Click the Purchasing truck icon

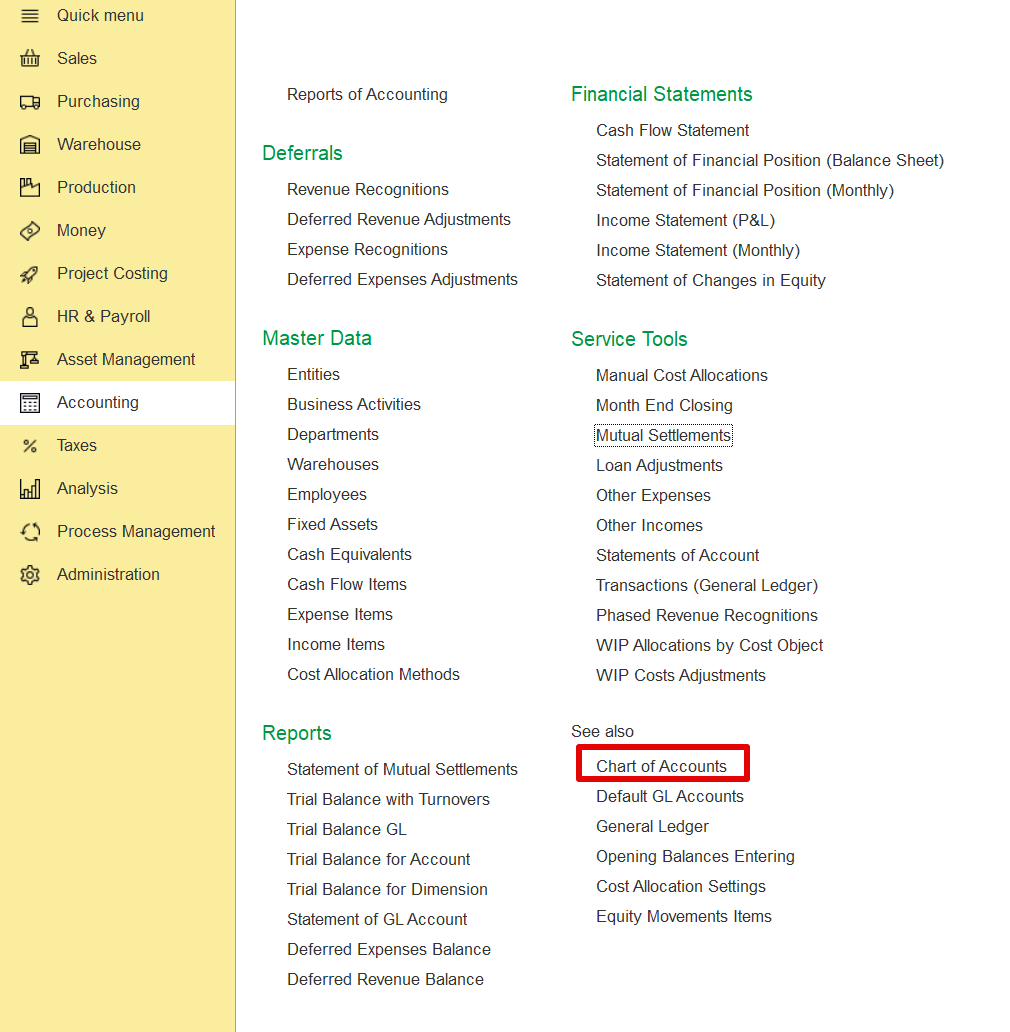point(30,102)
